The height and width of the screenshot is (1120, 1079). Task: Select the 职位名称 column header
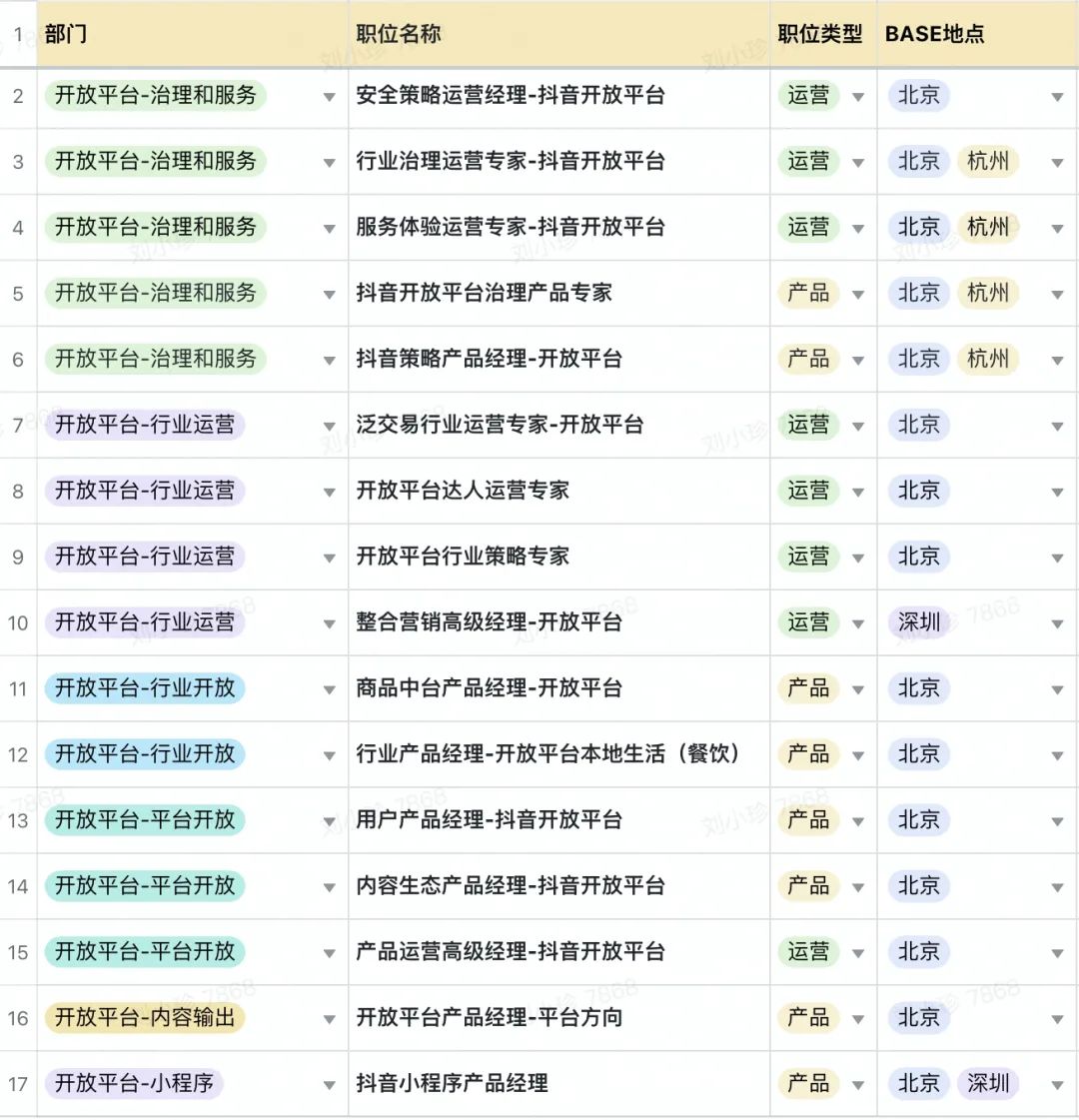point(399,34)
